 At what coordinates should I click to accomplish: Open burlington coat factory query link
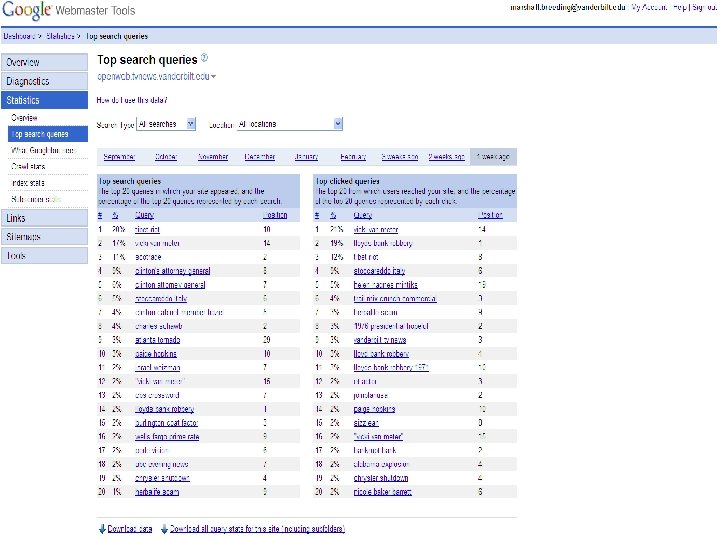[x=166, y=423]
